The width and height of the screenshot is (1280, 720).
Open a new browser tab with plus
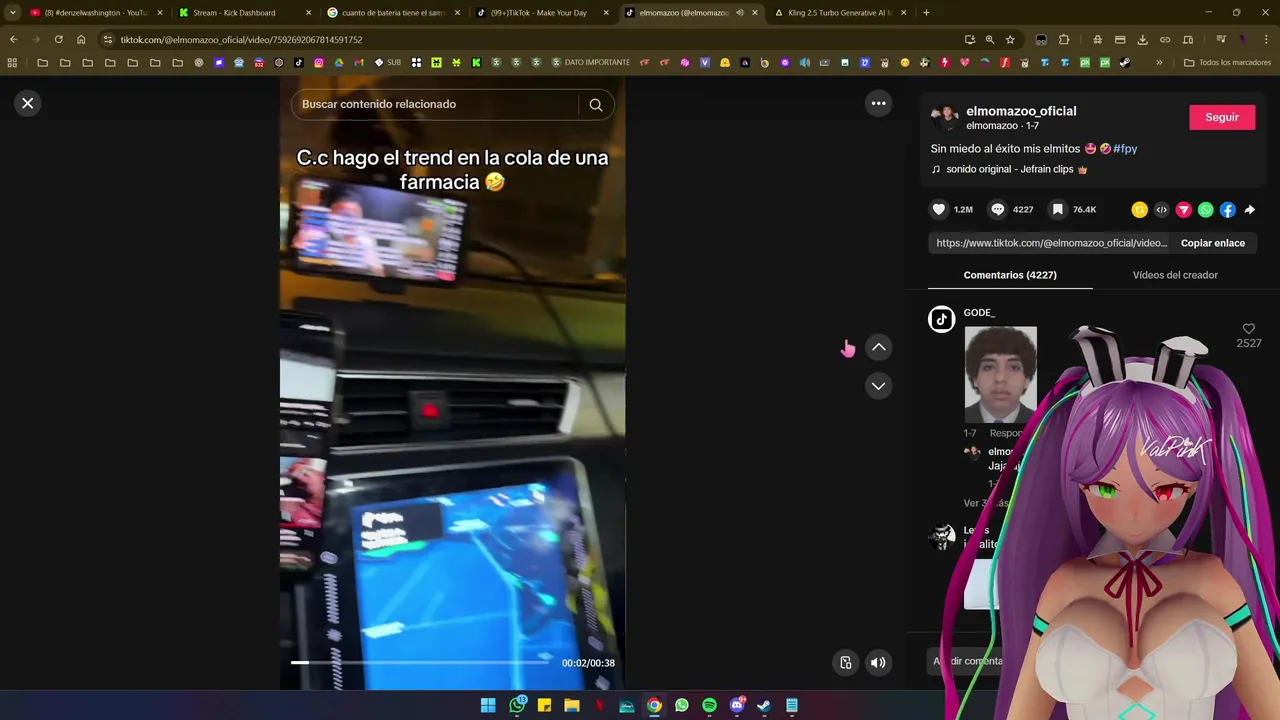click(926, 13)
